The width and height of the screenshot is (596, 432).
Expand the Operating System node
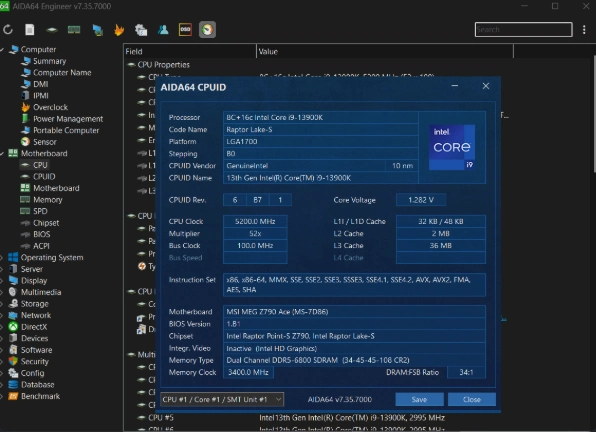tap(2, 258)
